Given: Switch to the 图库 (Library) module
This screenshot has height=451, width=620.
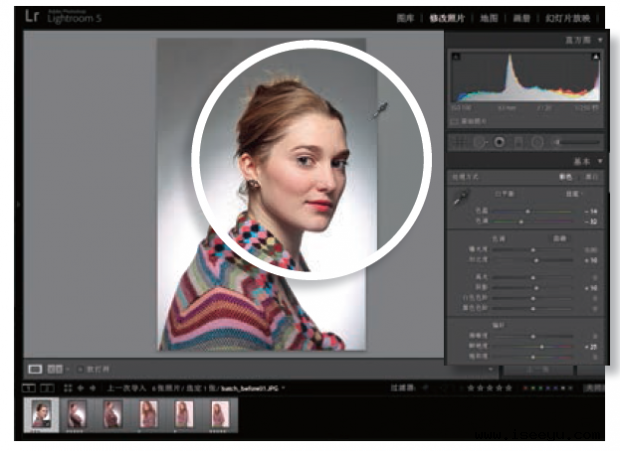Looking at the screenshot, I should [x=405, y=18].
